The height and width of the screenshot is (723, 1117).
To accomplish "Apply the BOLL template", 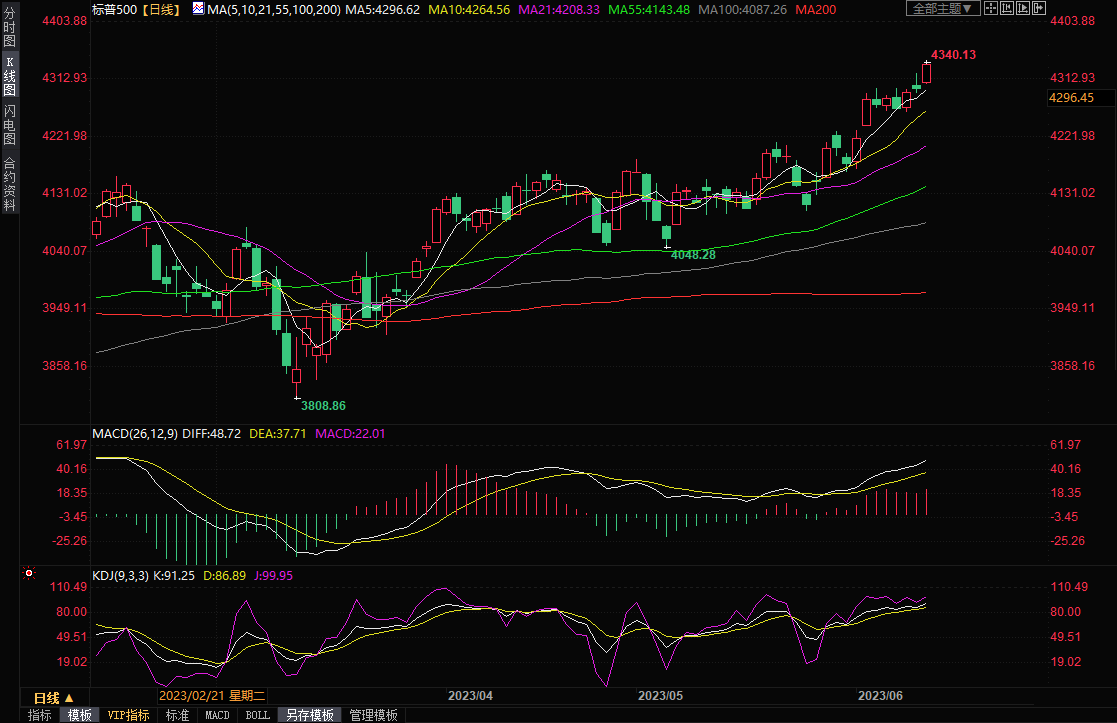I will (x=257, y=715).
